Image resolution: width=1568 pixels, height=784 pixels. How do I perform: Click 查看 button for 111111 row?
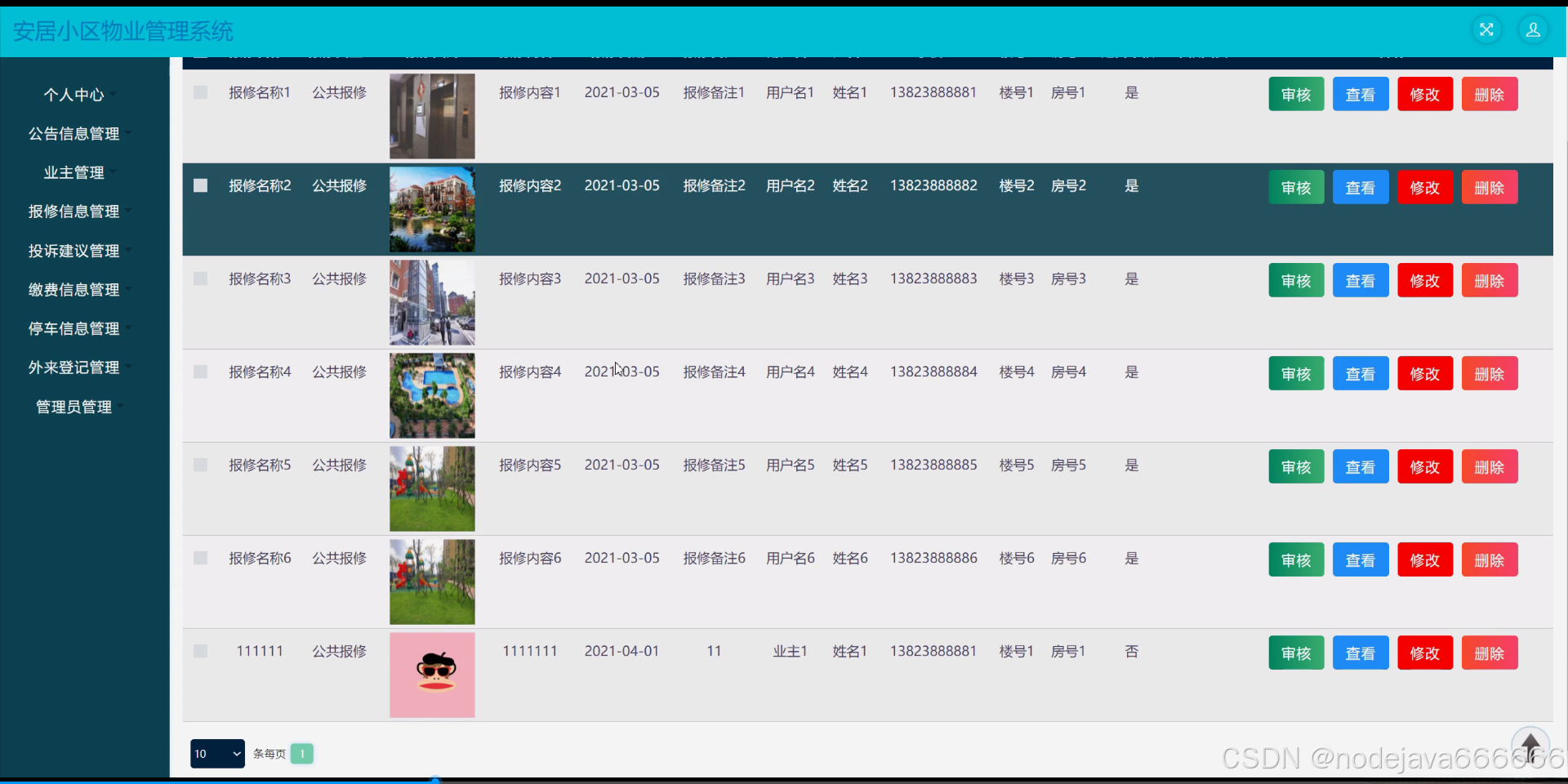(1361, 653)
